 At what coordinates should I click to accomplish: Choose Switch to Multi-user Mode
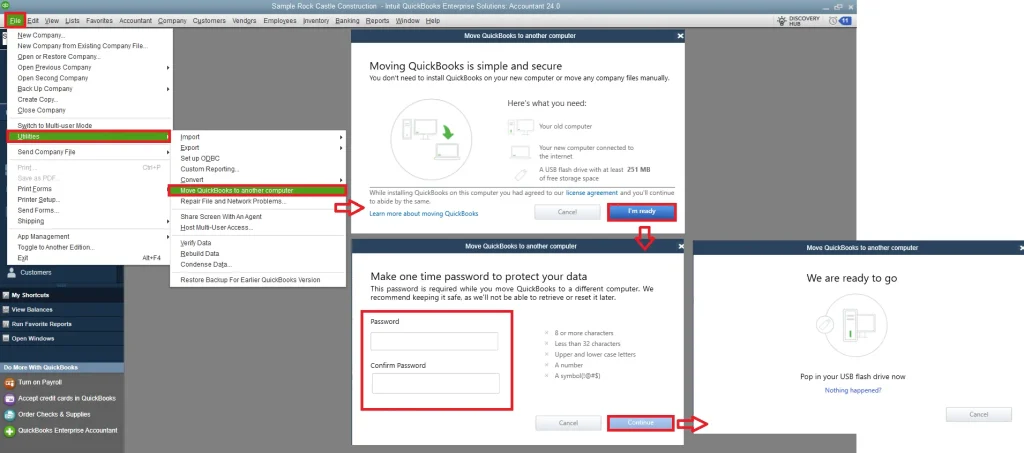click(x=55, y=125)
